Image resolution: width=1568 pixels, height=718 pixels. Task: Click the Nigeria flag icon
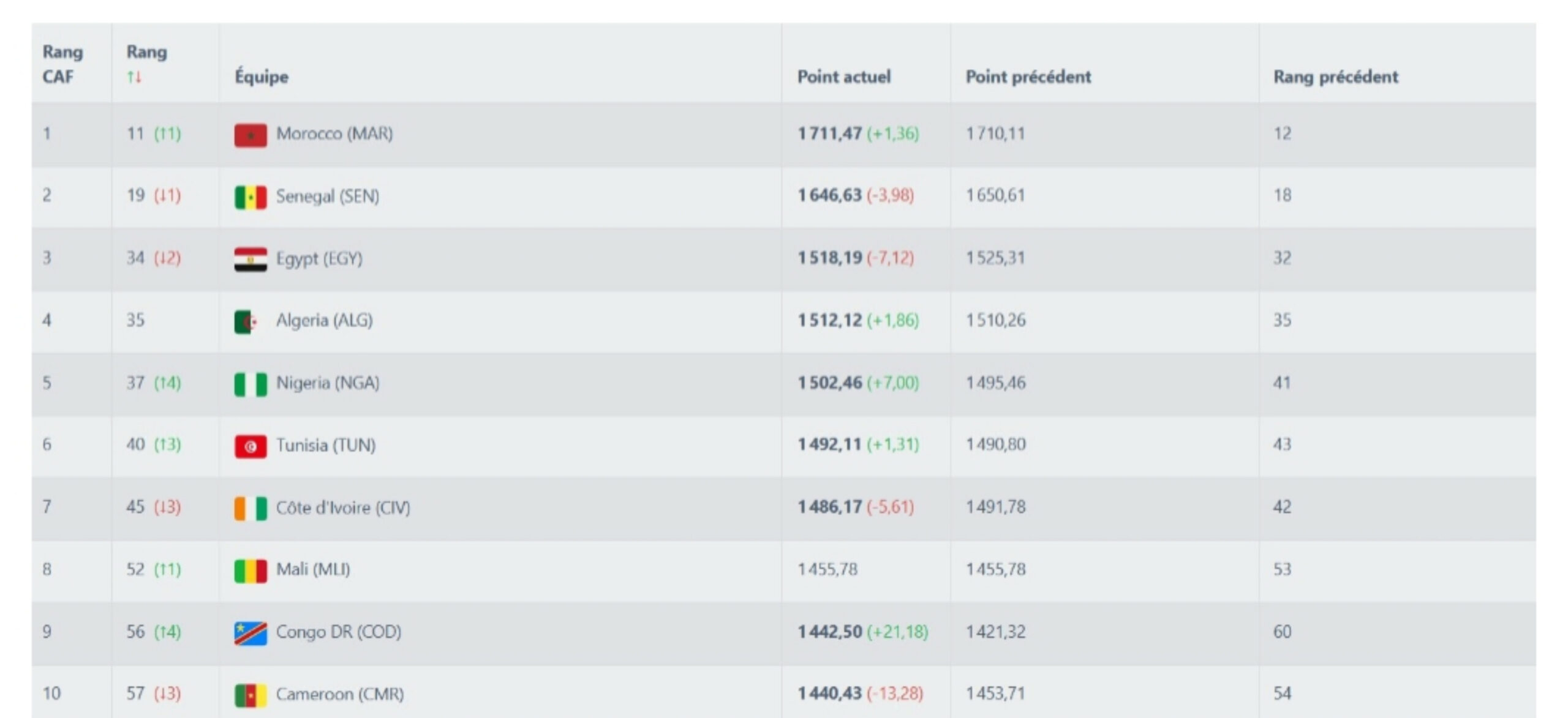(251, 384)
